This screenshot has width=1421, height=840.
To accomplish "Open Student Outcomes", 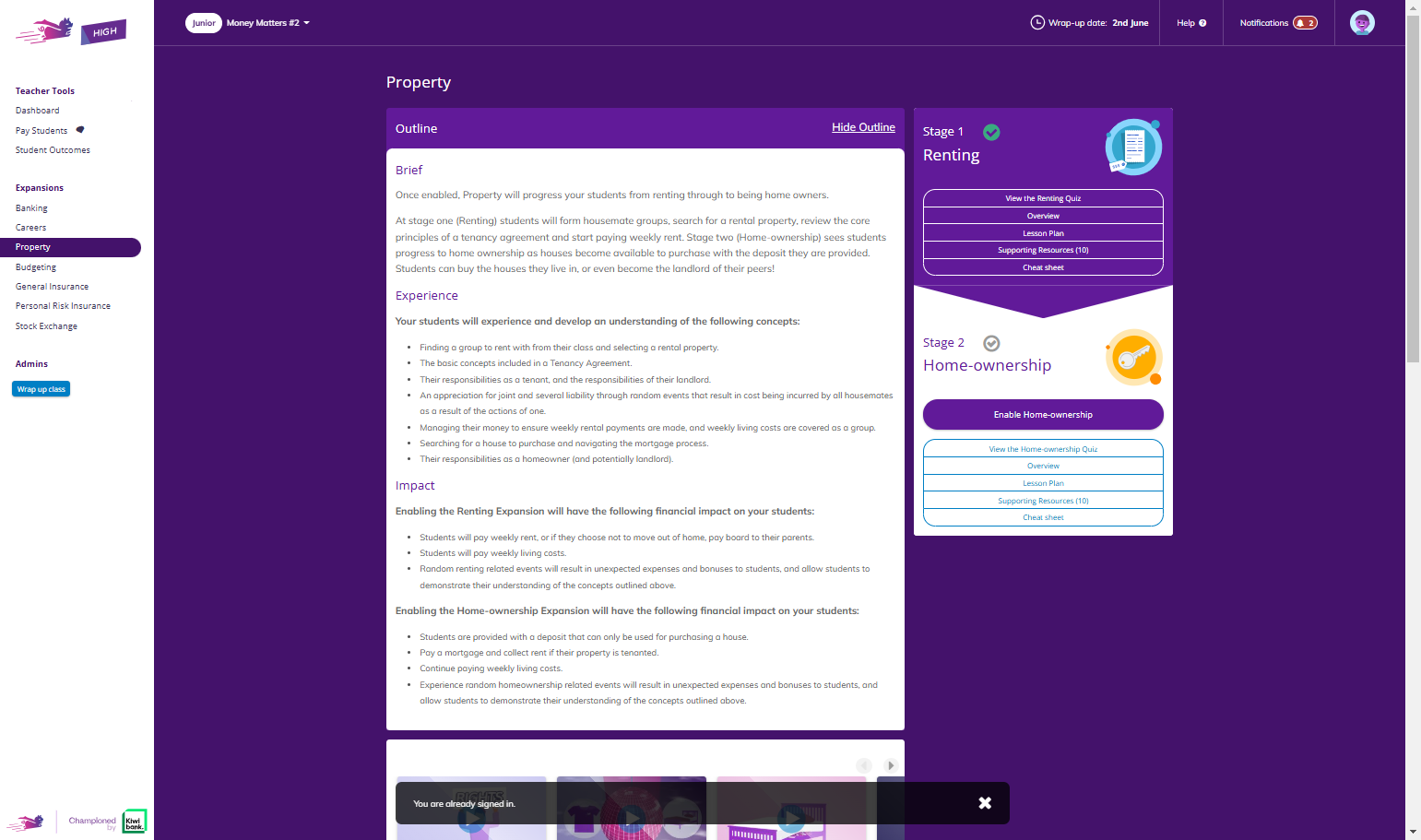I will (53, 150).
